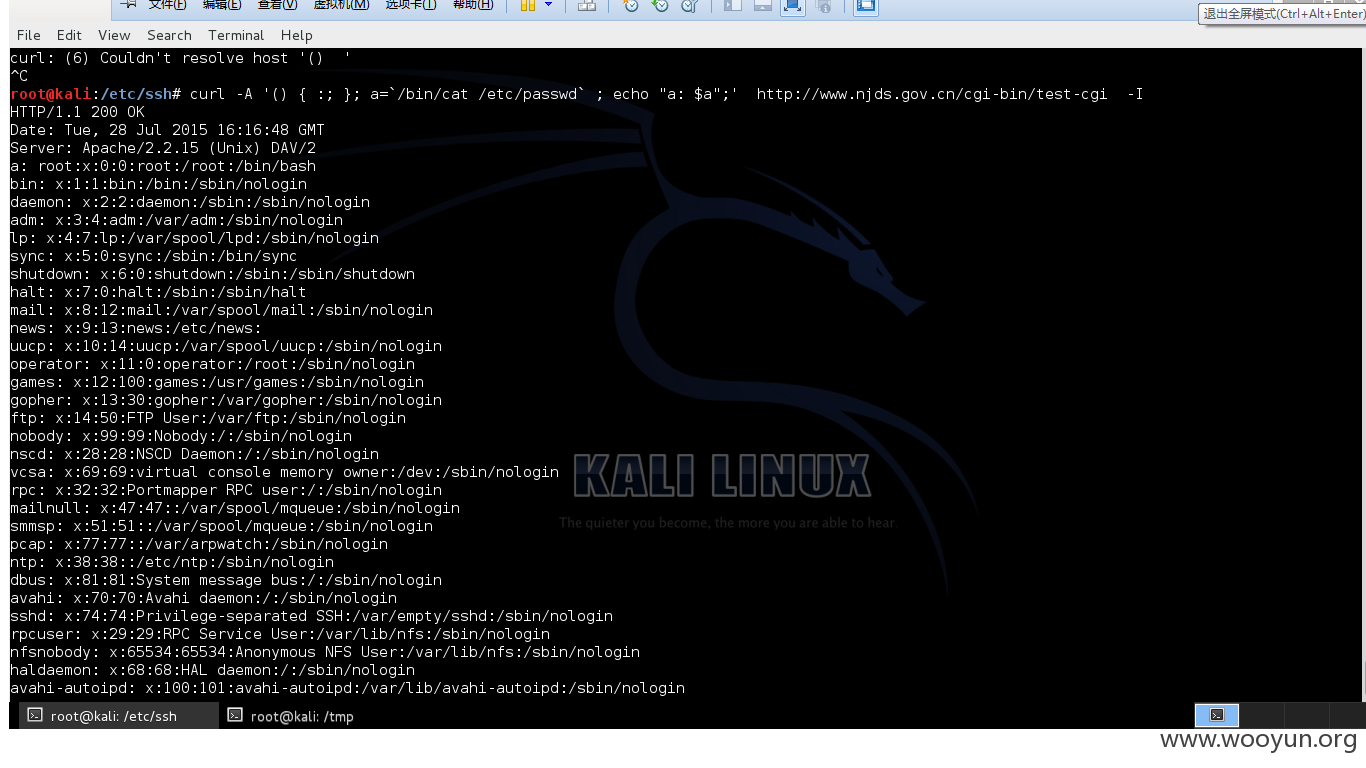Toggle the thumbnail bar icon
The width and height of the screenshot is (1366, 768).
(763, 6)
